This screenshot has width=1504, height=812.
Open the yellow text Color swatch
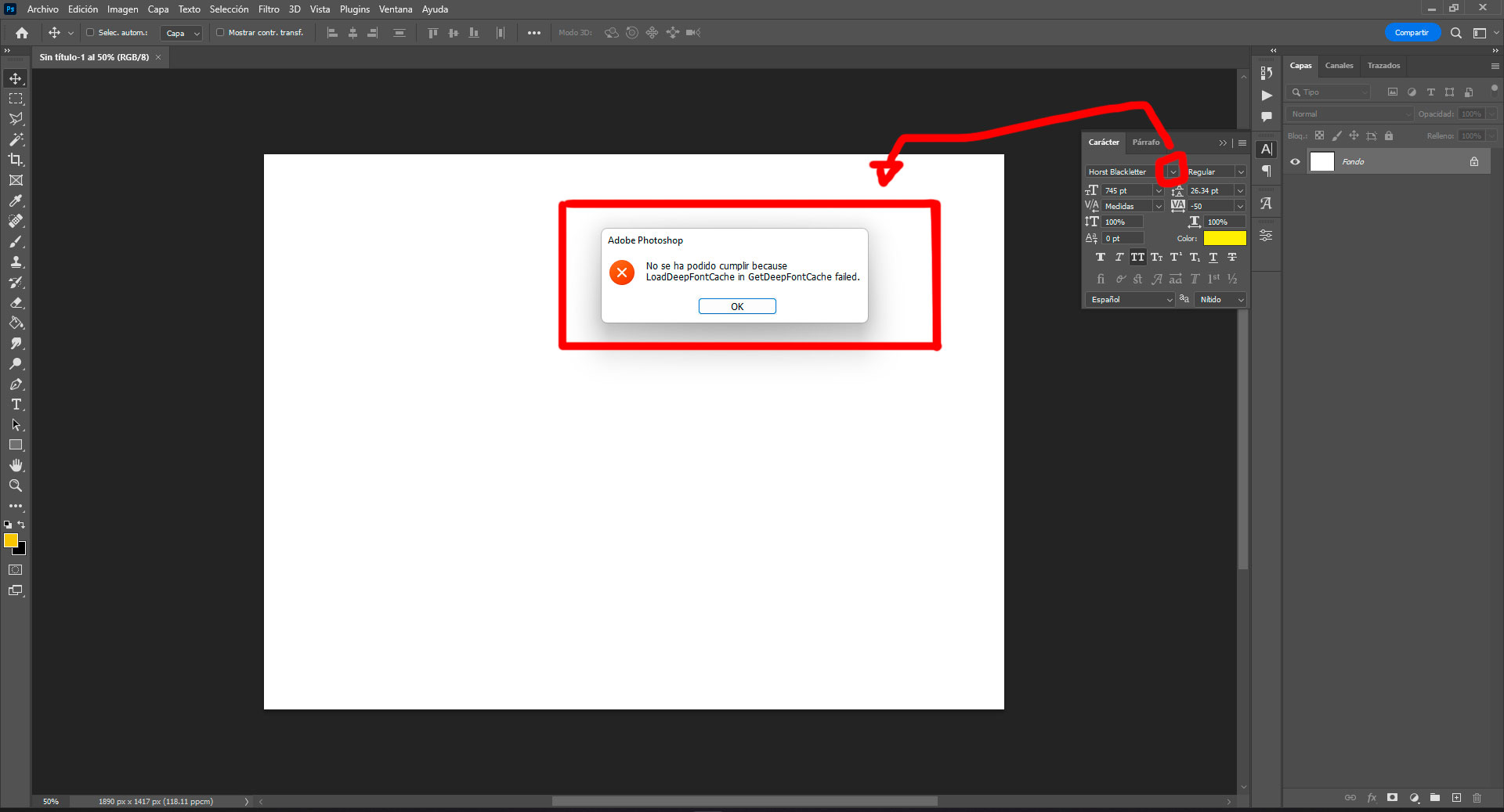[x=1225, y=237]
